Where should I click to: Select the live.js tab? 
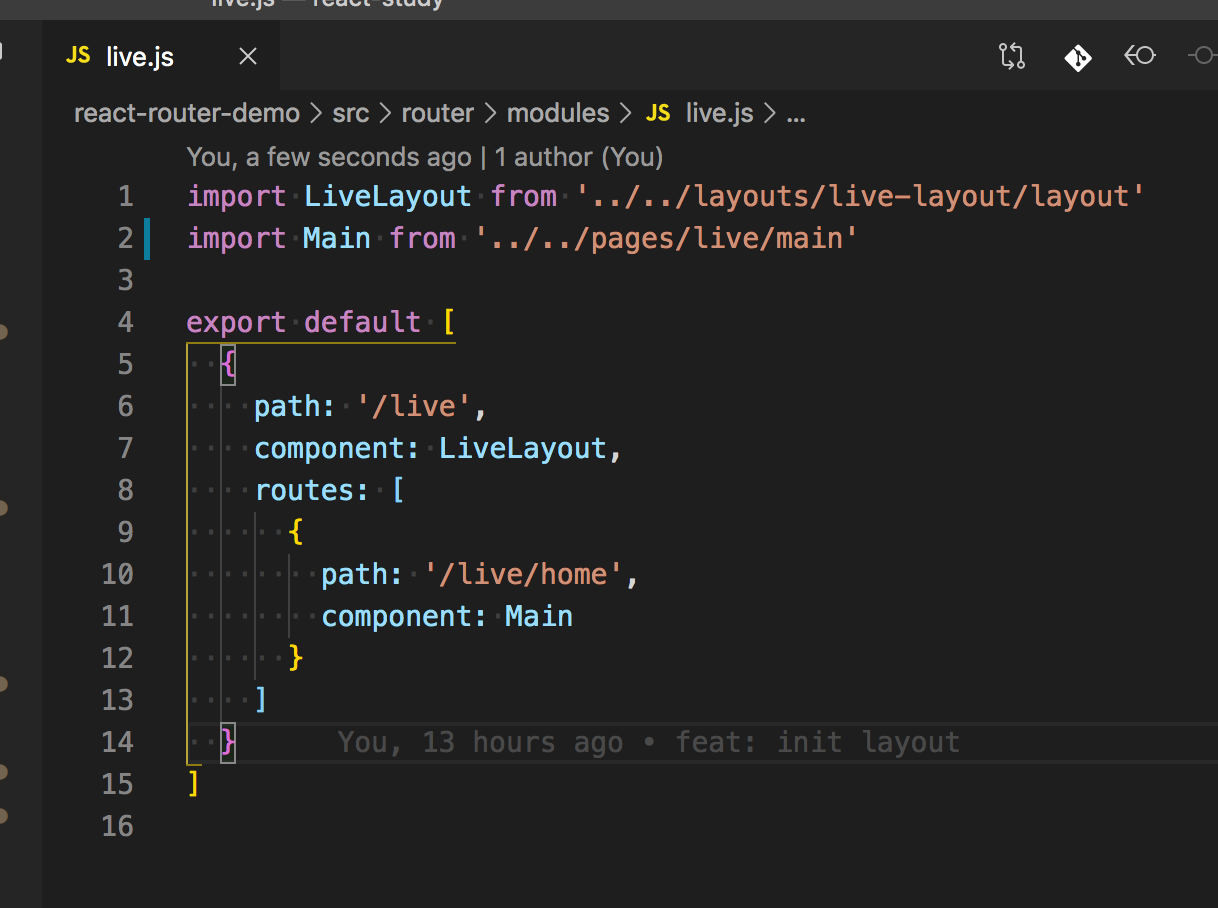tap(161, 57)
